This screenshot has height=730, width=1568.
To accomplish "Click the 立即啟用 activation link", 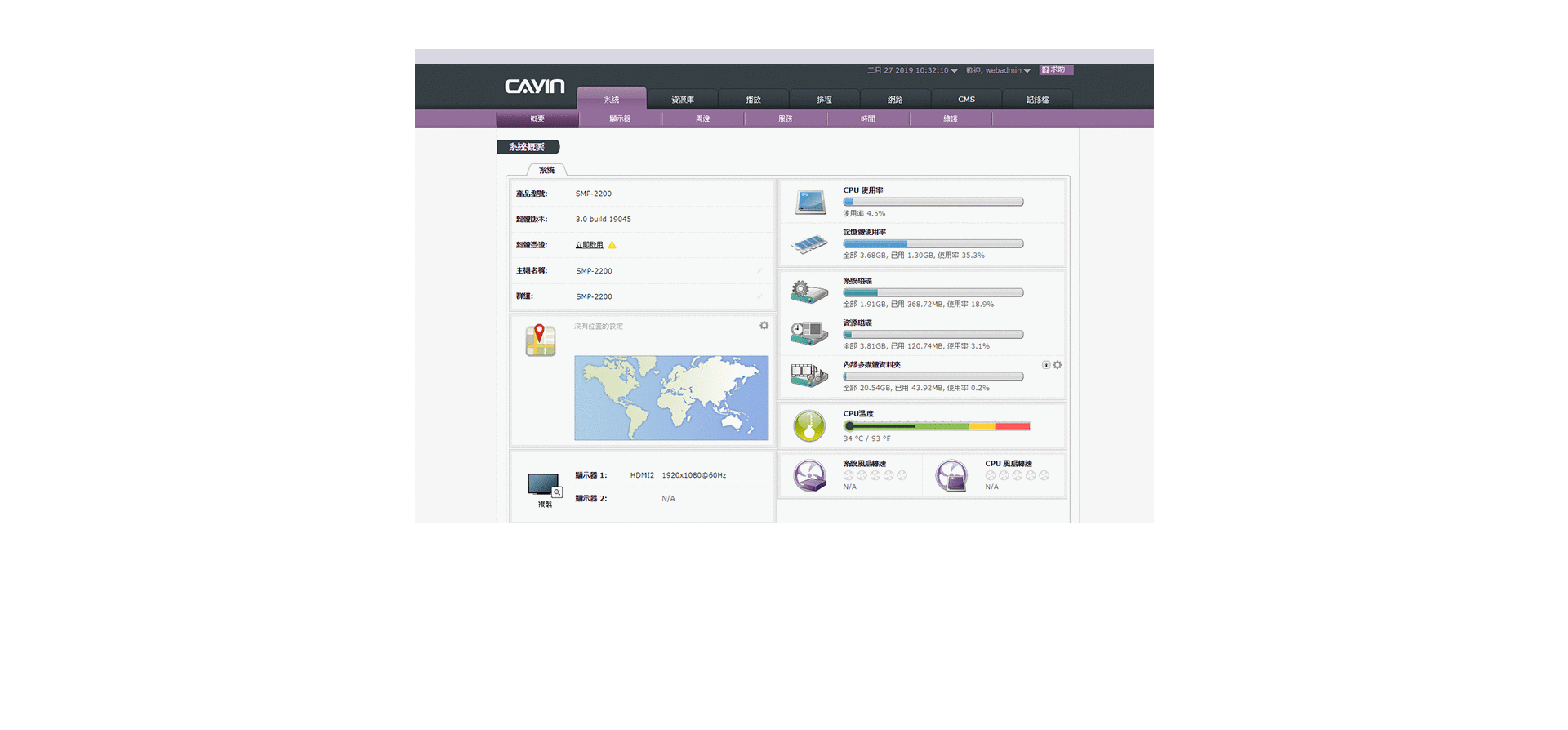I will click(589, 245).
